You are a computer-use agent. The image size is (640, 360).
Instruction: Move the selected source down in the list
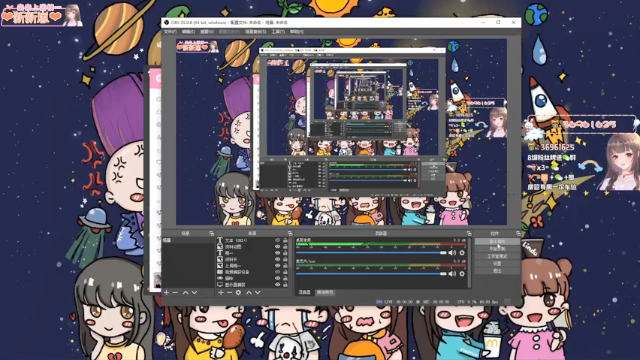(x=258, y=293)
